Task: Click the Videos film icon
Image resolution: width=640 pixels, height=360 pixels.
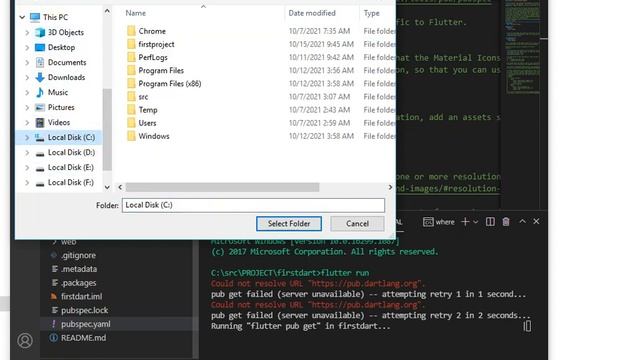Action: click(x=40, y=122)
